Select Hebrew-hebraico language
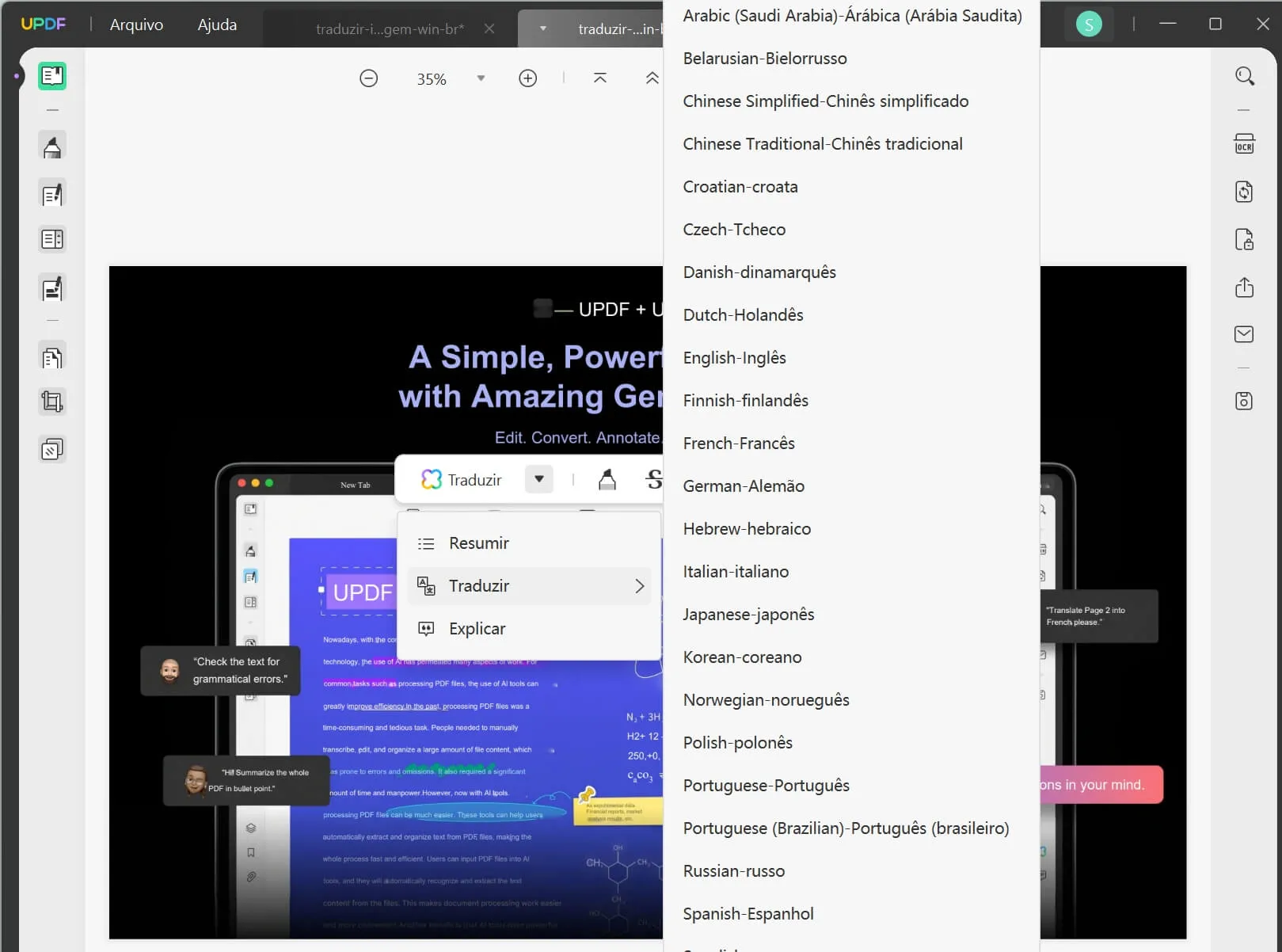 coord(851,529)
